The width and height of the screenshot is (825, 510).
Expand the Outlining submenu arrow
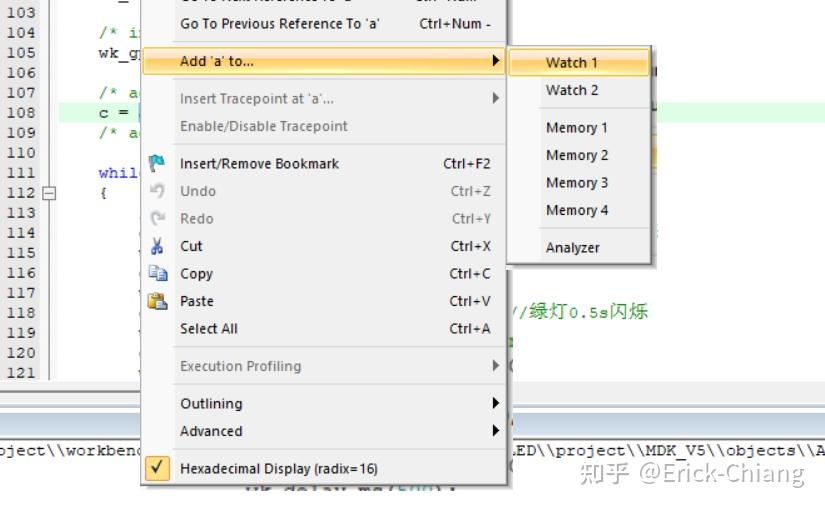pos(495,403)
